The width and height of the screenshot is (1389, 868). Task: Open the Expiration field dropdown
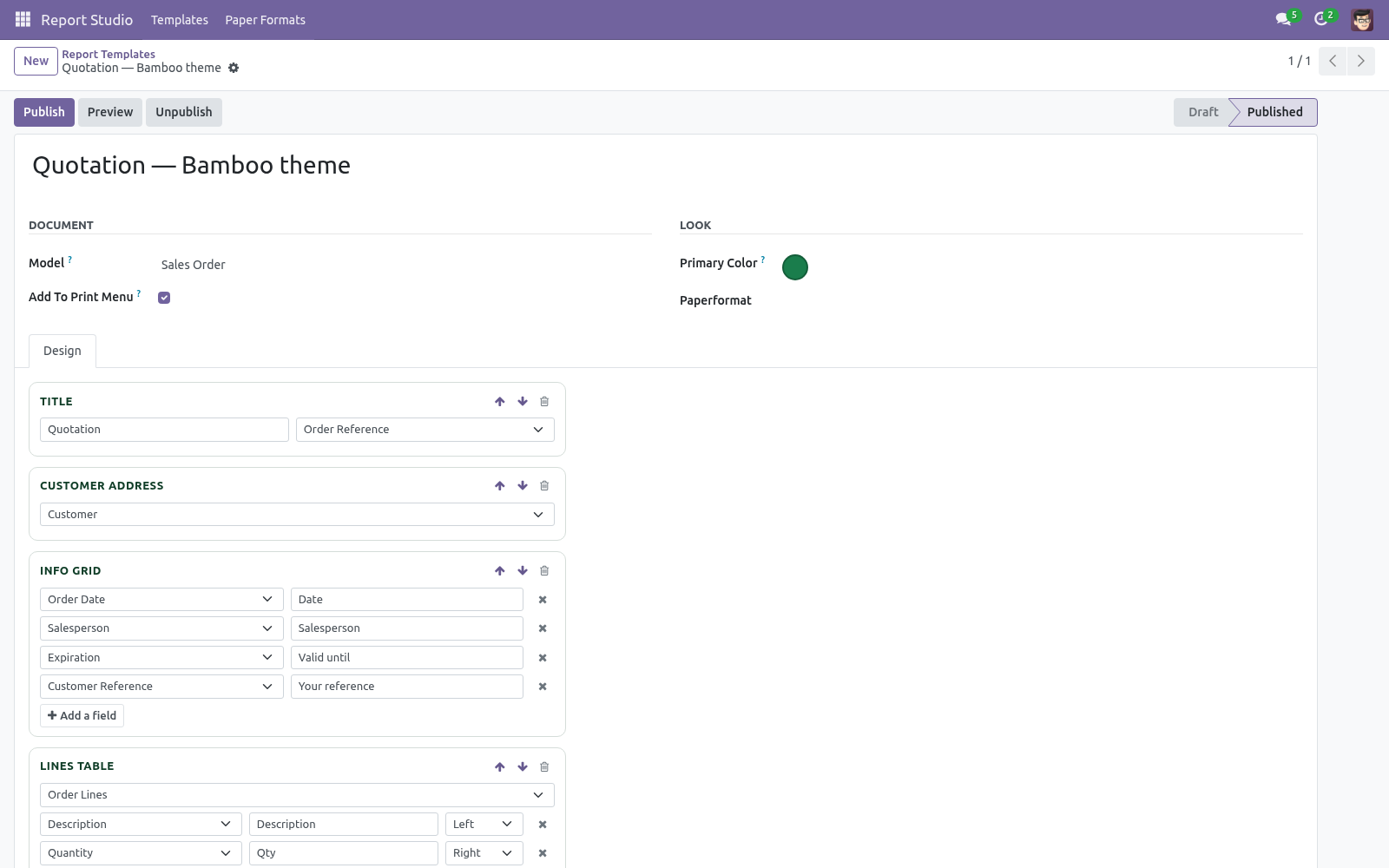click(x=161, y=658)
